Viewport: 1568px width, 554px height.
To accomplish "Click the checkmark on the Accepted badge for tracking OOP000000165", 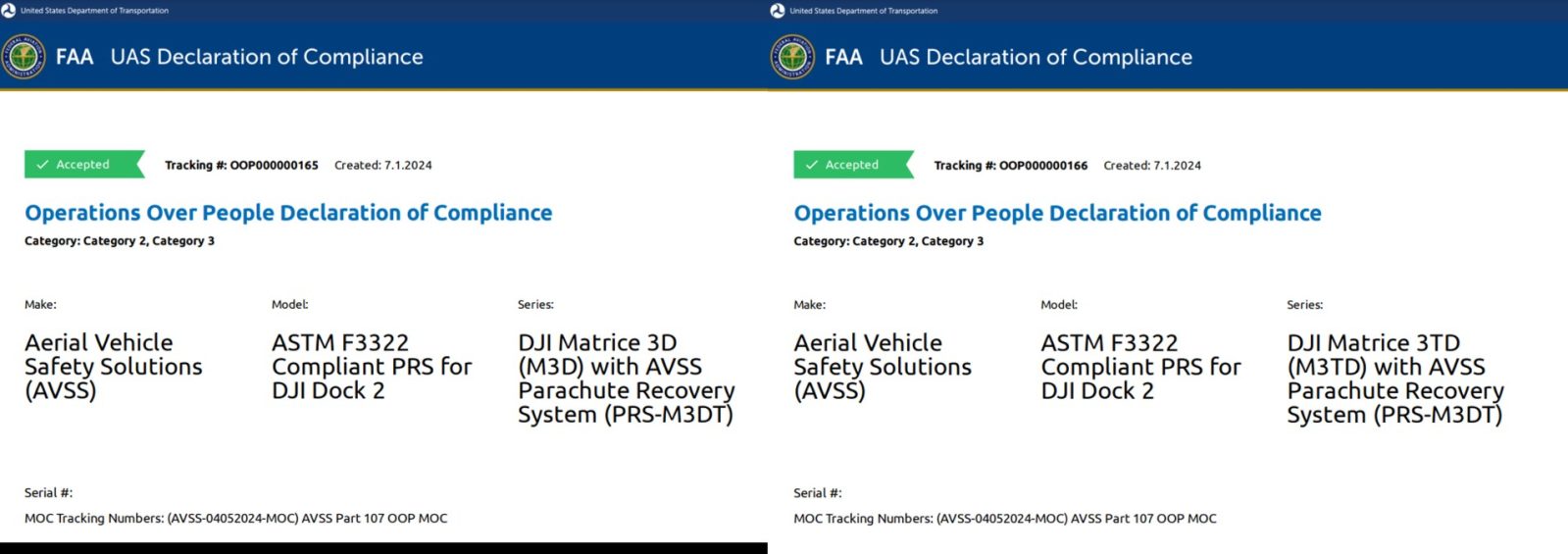I will pyautogui.click(x=42, y=165).
